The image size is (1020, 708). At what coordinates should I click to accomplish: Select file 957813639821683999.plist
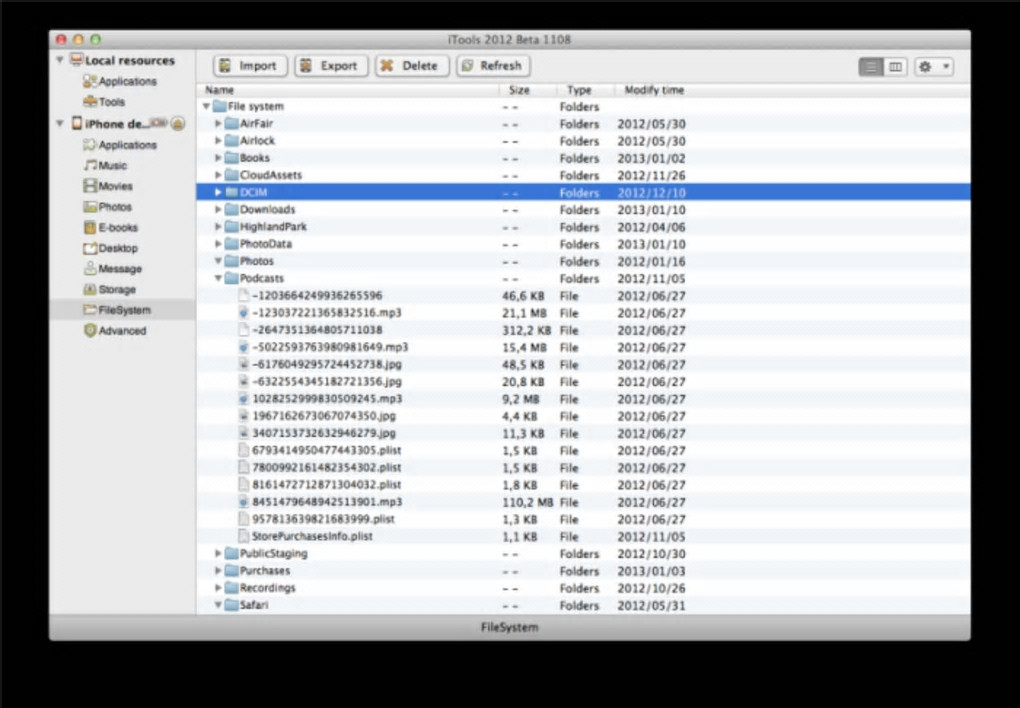(x=582, y=519)
